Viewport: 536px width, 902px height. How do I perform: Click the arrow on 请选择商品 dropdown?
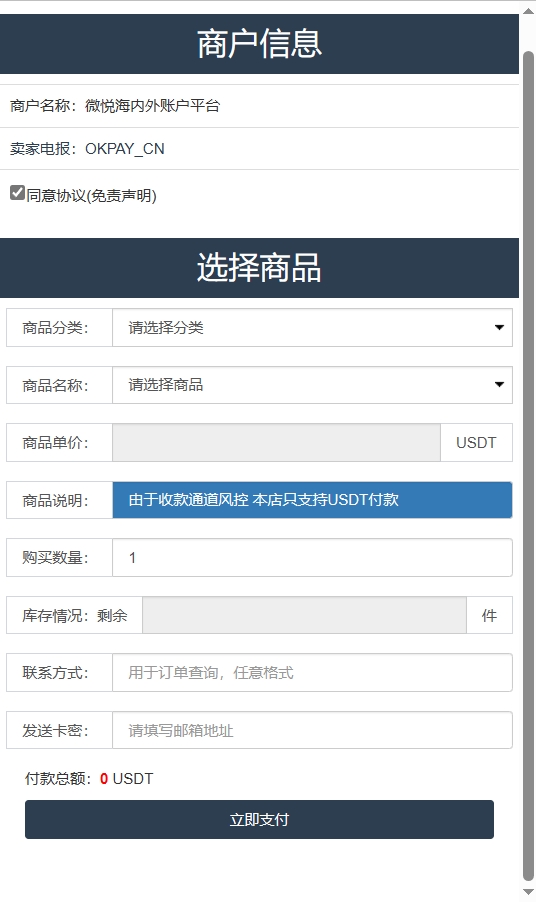499,384
